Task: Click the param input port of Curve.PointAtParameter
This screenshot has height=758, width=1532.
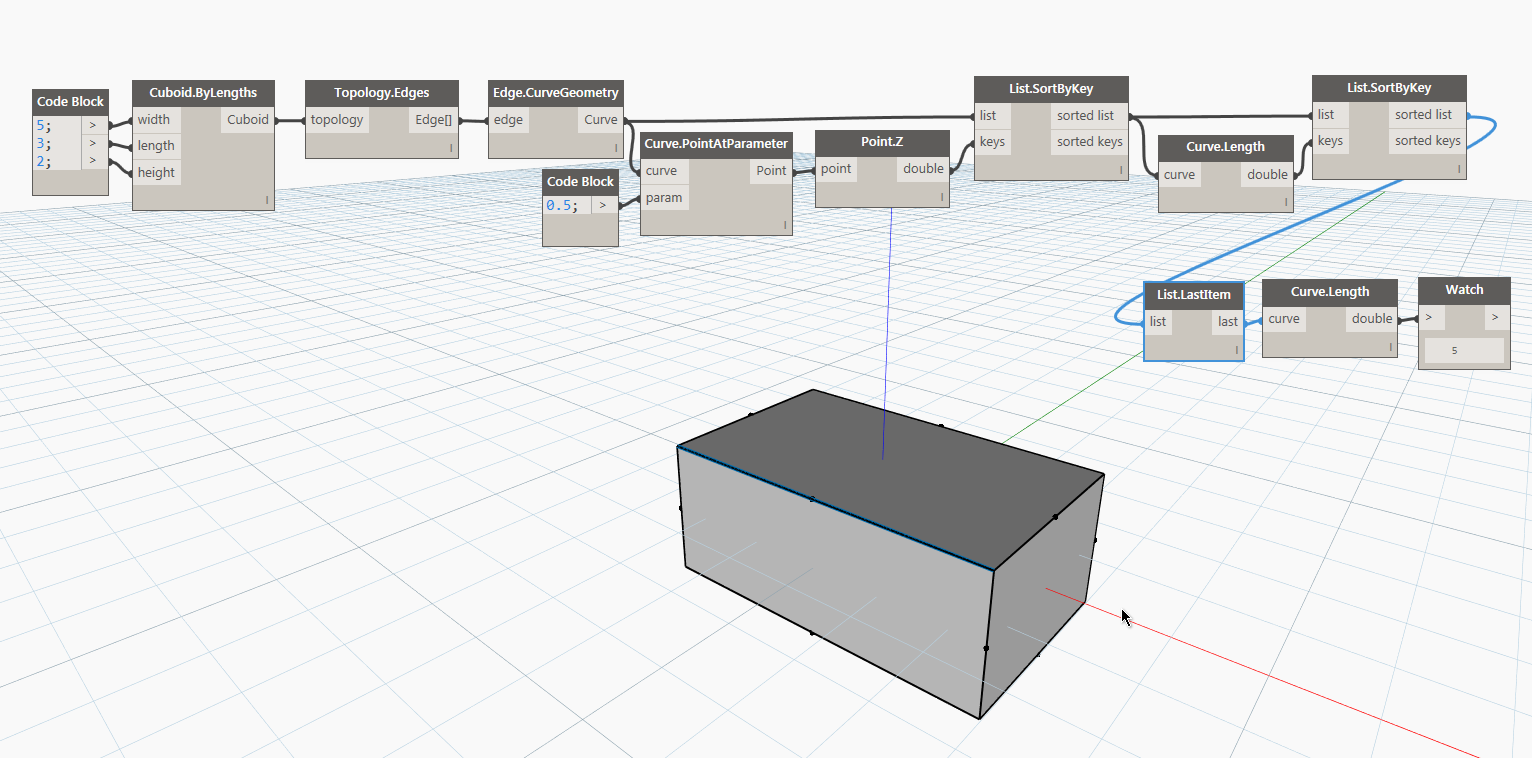Action: pos(664,198)
